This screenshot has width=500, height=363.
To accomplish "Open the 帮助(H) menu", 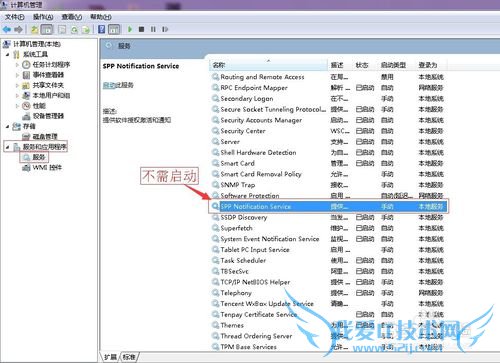I will click(101, 17).
